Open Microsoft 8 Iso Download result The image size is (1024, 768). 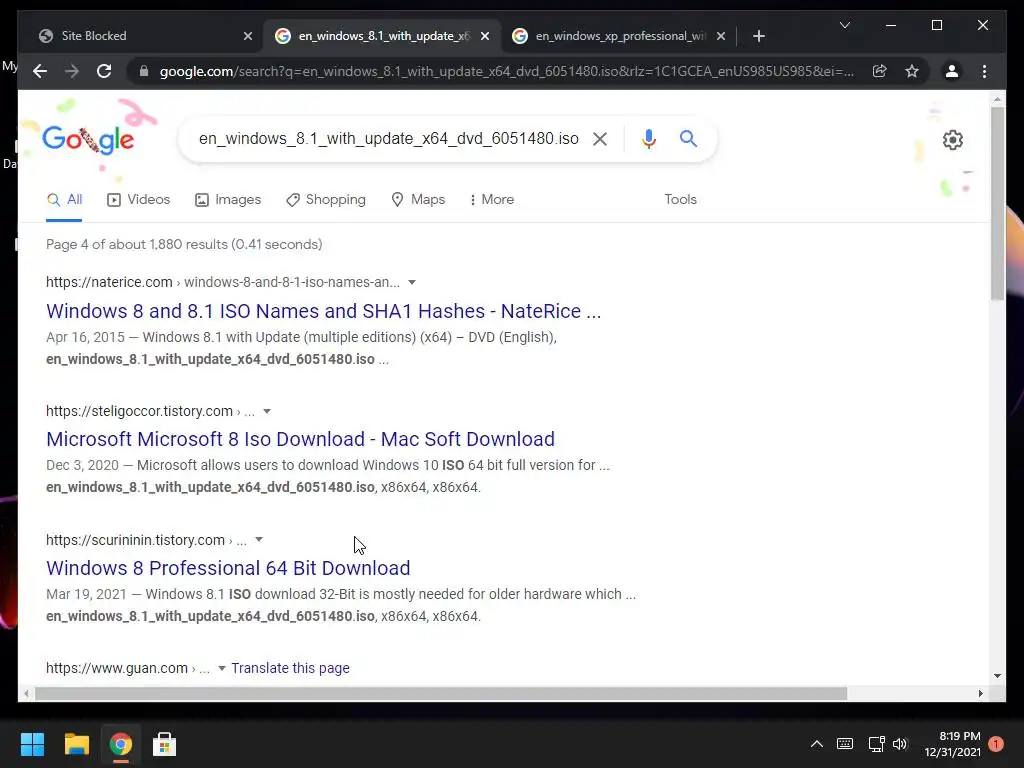pos(300,439)
